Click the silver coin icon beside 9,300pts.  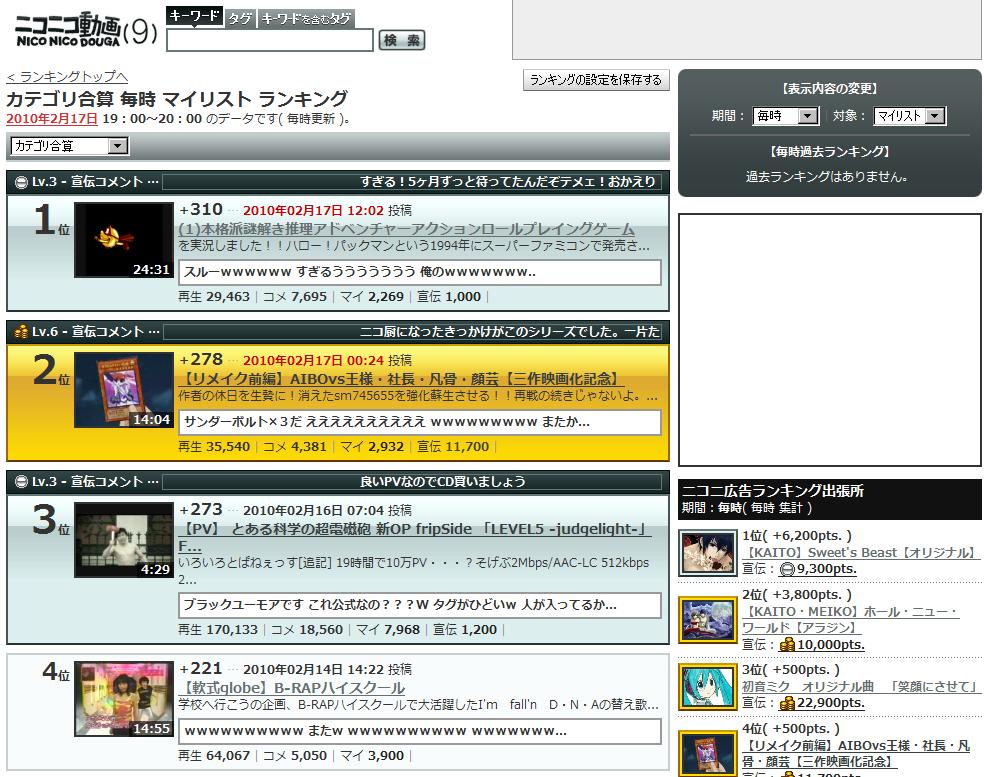(x=787, y=569)
